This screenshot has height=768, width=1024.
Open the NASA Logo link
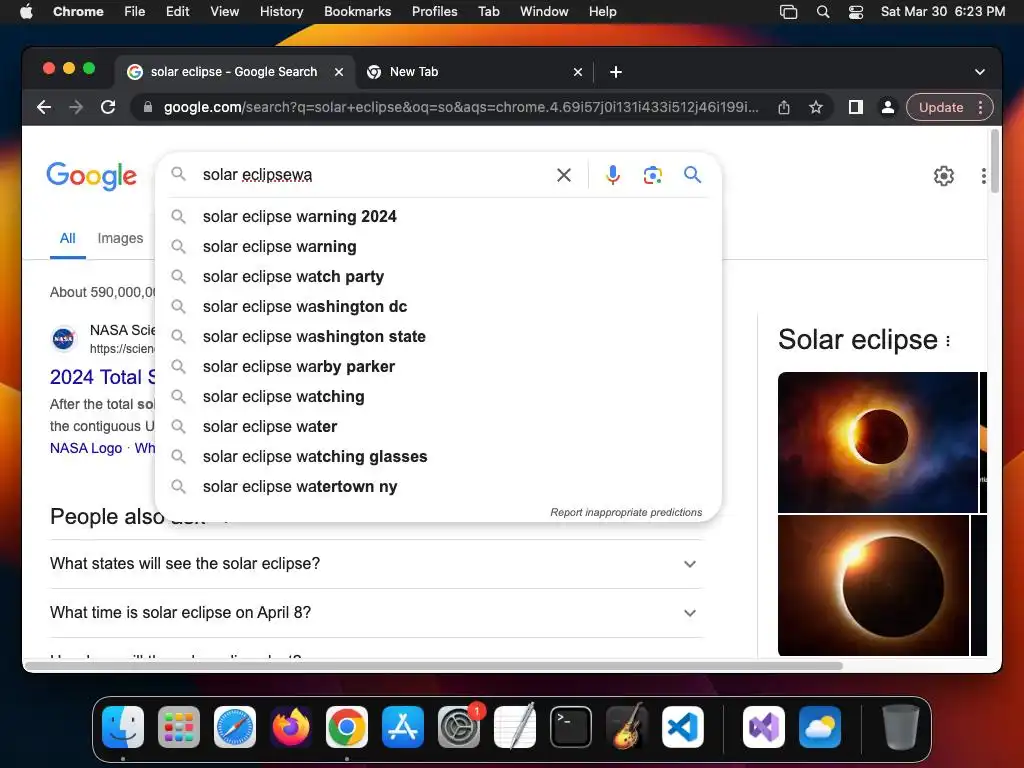[x=86, y=448]
